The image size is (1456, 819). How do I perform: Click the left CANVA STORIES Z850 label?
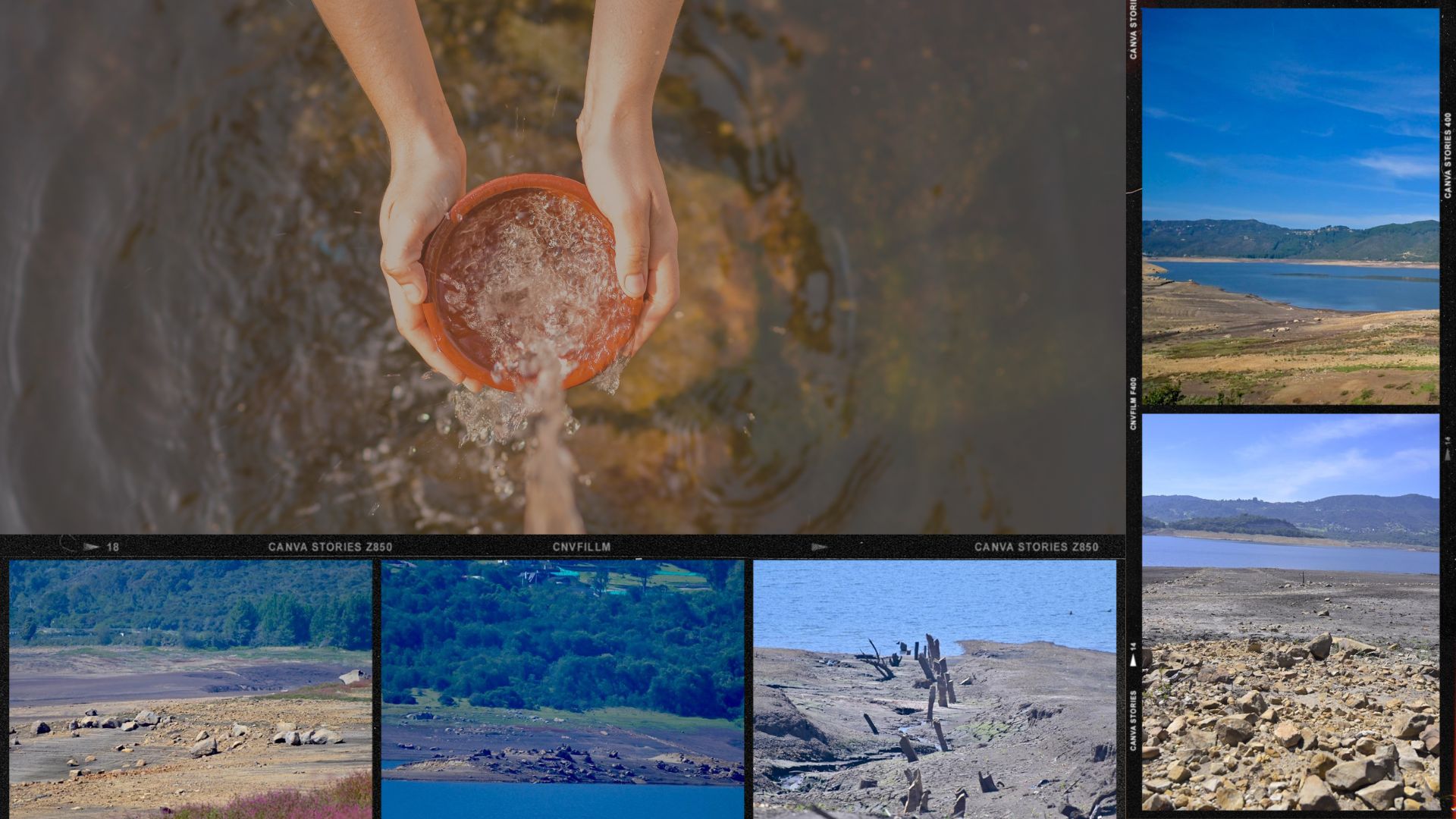[330, 547]
